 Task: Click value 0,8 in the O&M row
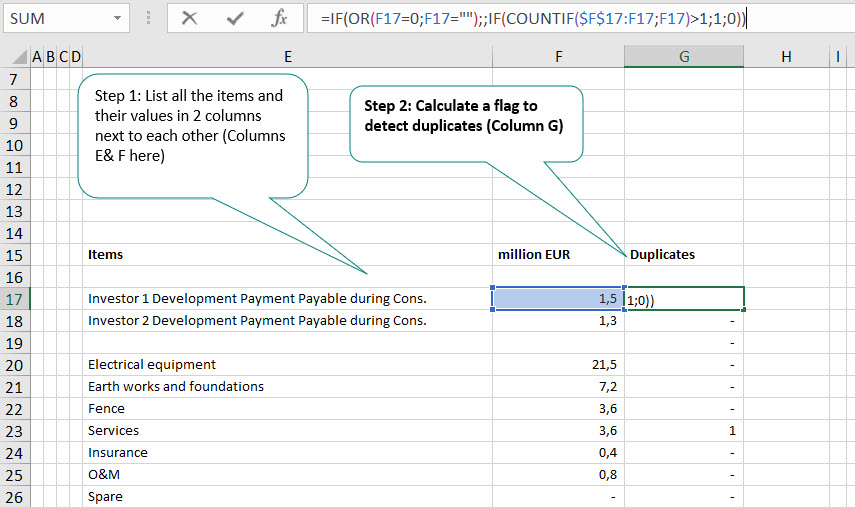click(558, 475)
